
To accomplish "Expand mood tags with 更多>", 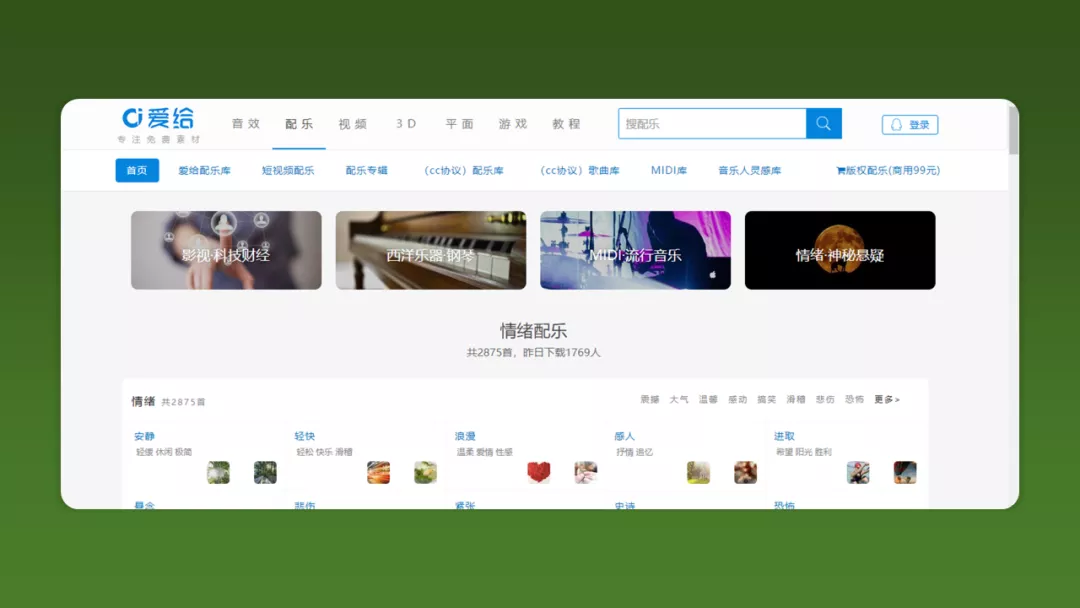I will point(886,399).
